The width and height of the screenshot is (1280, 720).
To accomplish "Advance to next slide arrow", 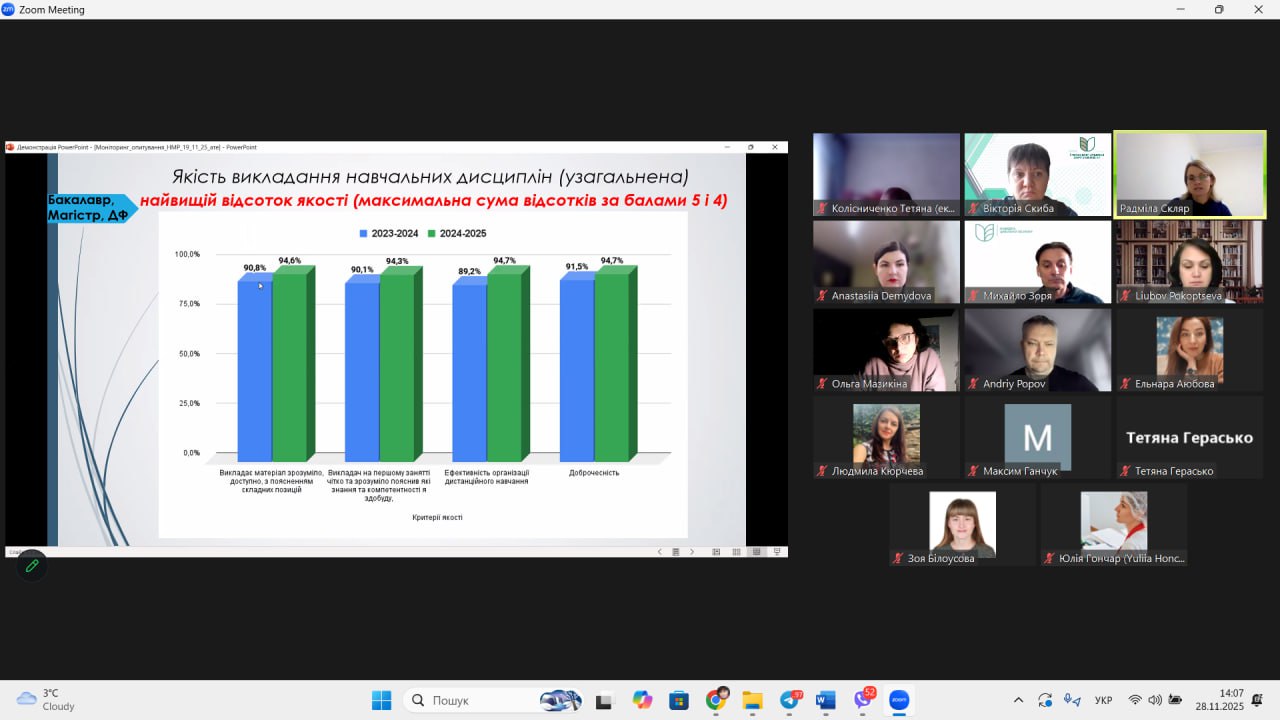I will point(692,552).
